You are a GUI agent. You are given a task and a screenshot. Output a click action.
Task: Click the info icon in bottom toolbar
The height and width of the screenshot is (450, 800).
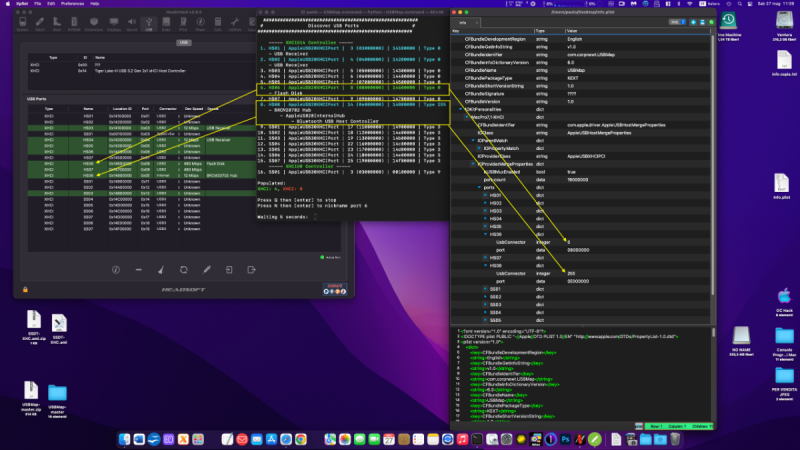pyautogui.click(x=114, y=269)
